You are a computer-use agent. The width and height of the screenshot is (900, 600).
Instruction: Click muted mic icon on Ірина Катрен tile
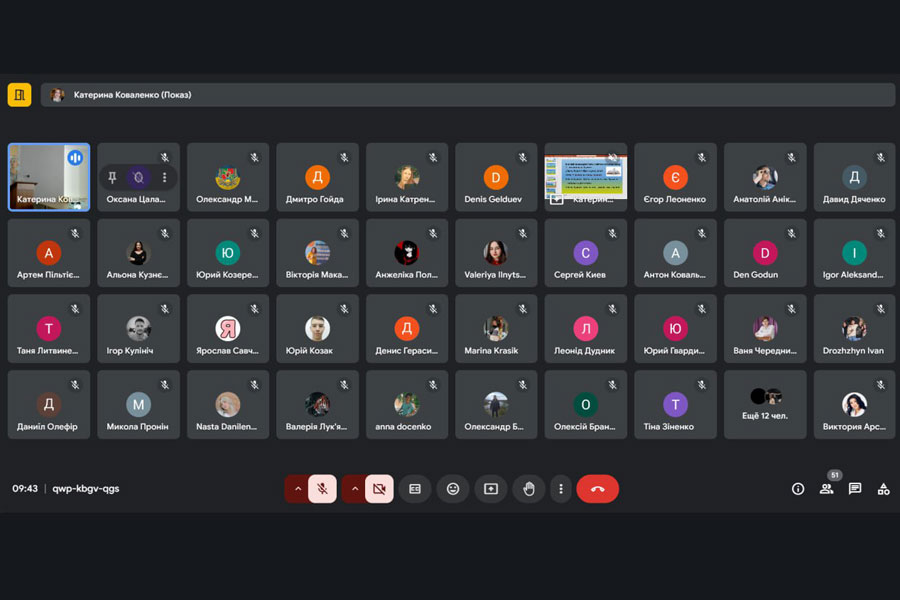coord(433,157)
